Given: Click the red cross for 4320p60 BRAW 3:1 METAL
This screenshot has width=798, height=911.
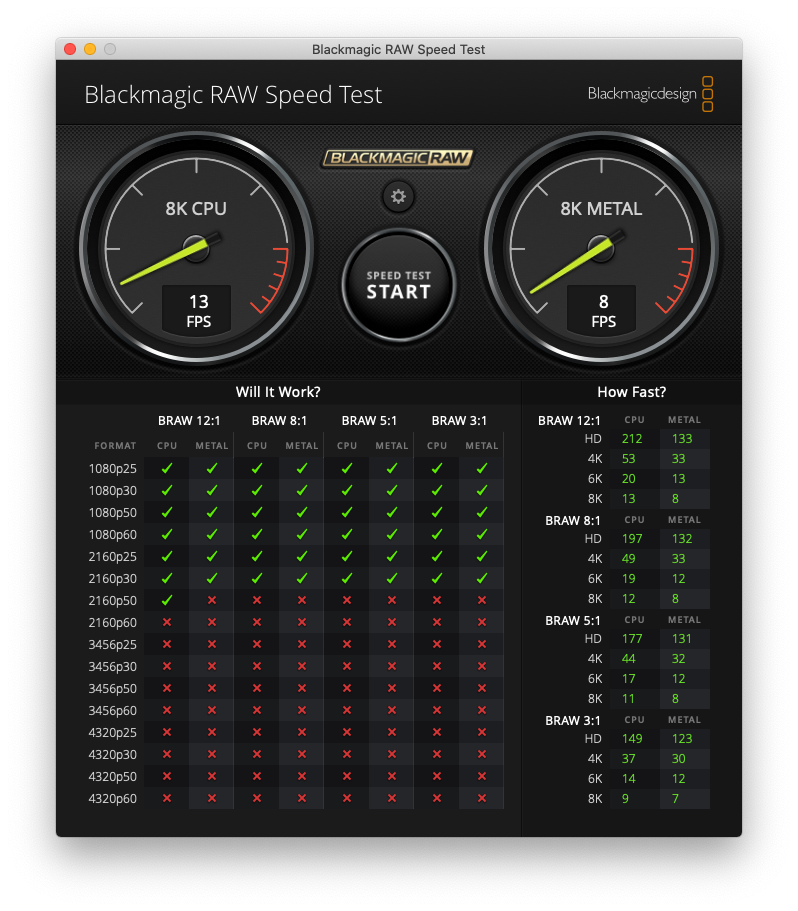Looking at the screenshot, I should click(481, 798).
